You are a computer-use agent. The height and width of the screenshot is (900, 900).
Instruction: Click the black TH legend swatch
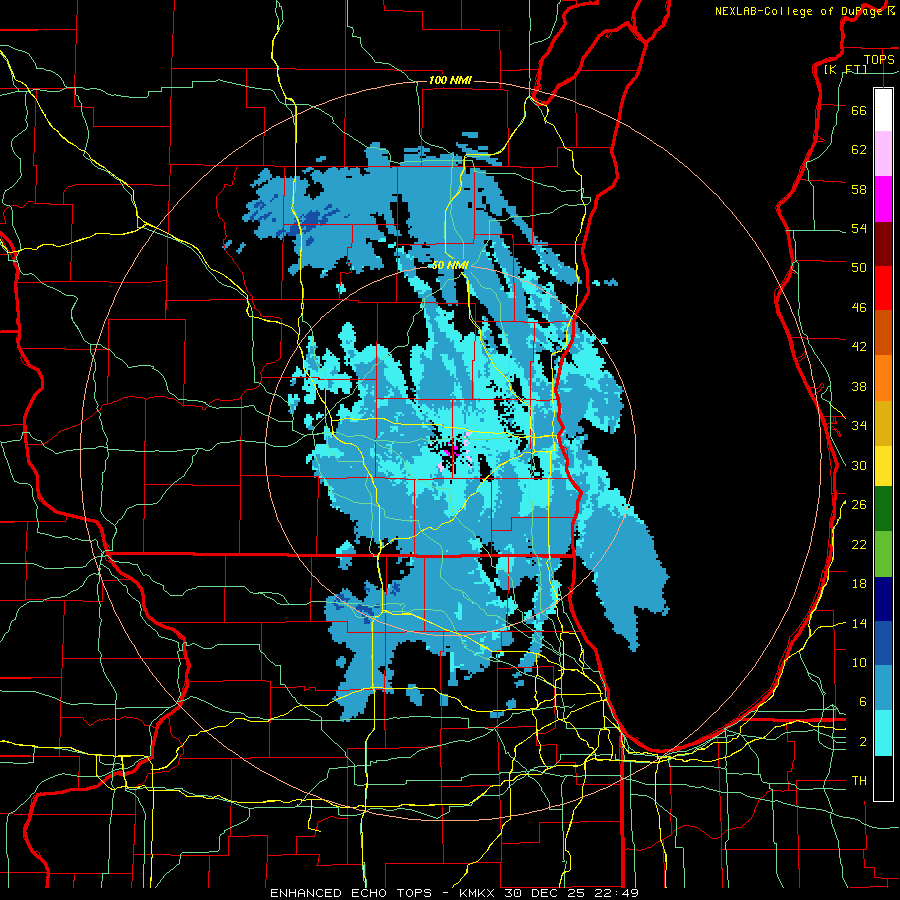pyautogui.click(x=883, y=778)
